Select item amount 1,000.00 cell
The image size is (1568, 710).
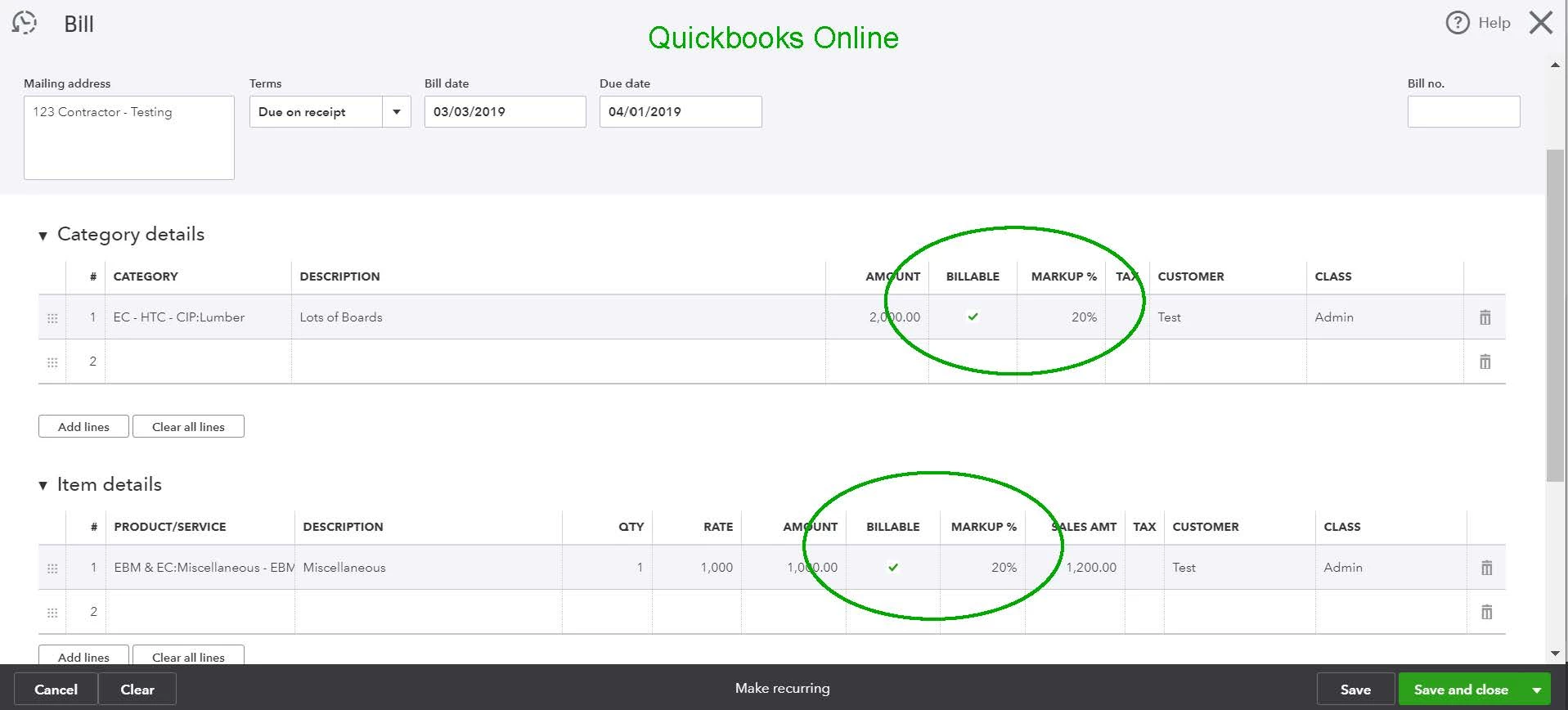[793, 568]
